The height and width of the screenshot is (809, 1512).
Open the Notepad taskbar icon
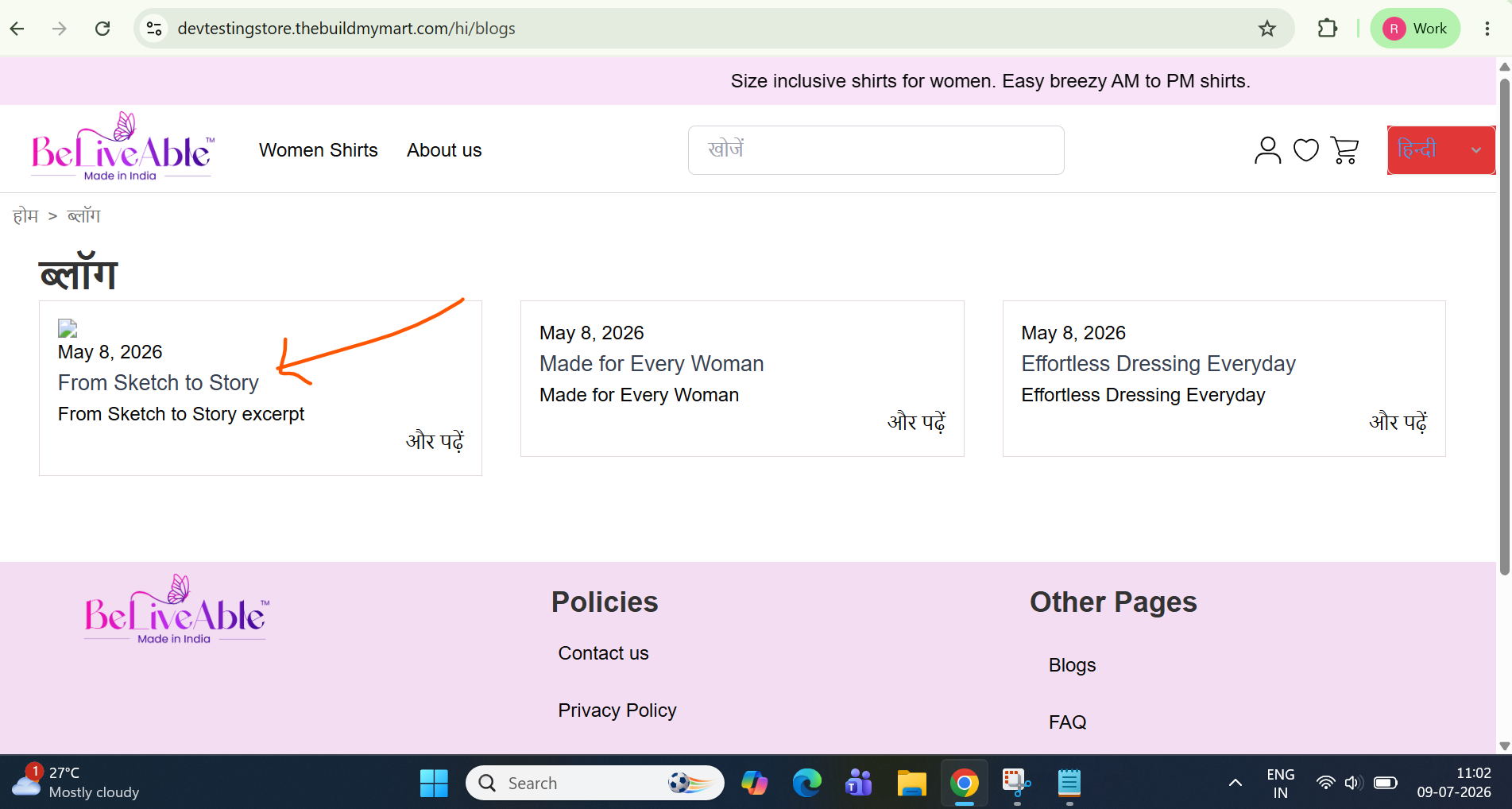(1069, 784)
